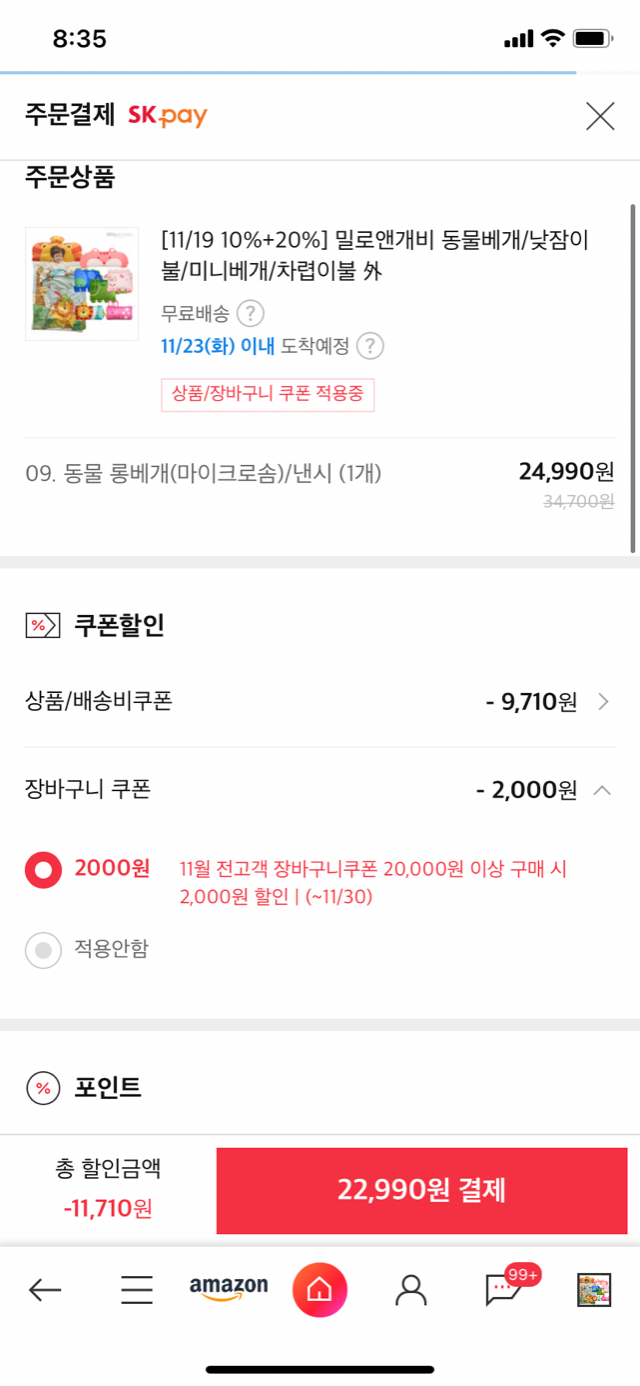
Task: Open recently viewed product thumbnail in bottom bar
Action: click(594, 1290)
